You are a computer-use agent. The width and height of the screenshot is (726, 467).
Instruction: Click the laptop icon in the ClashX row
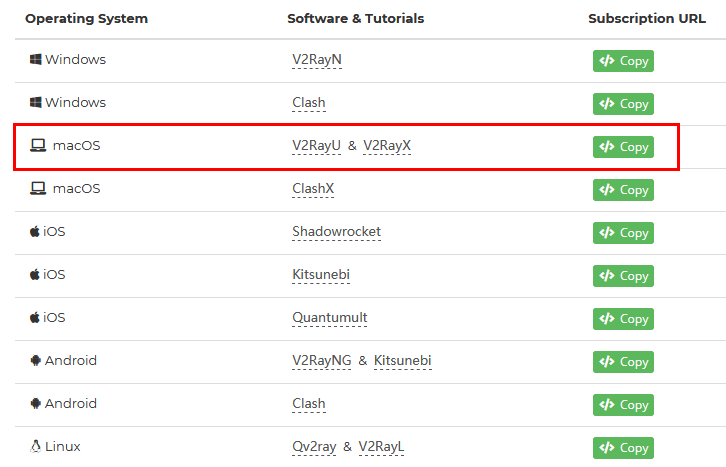click(x=38, y=189)
